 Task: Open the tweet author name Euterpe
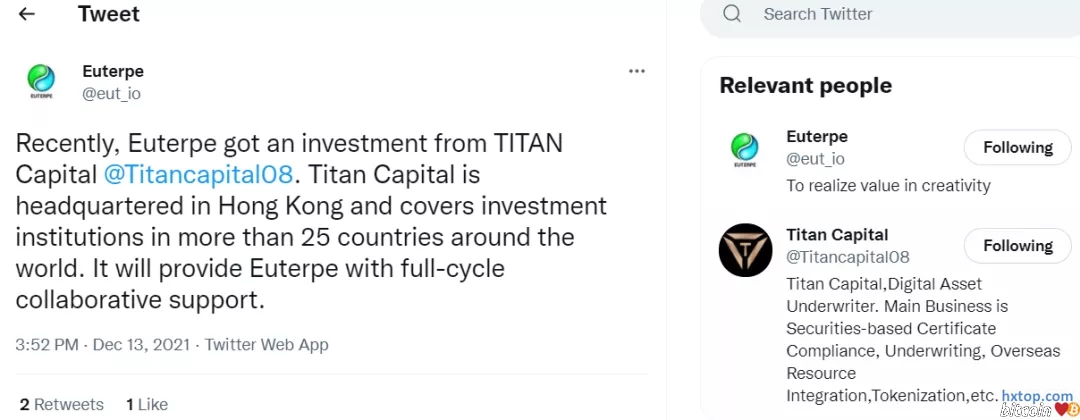pos(113,71)
